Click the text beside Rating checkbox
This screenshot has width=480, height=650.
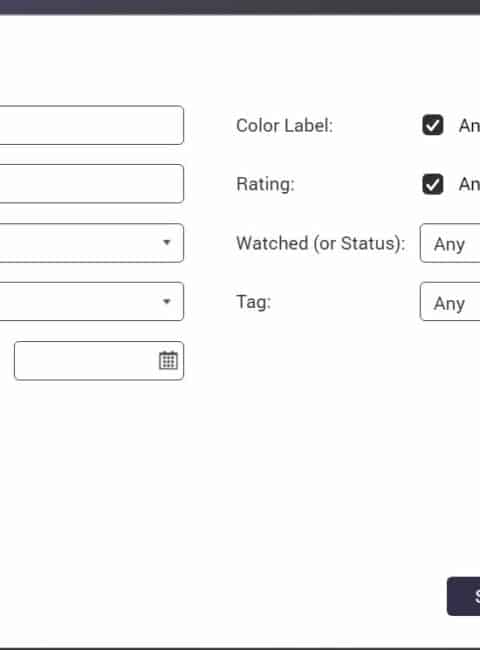point(469,184)
